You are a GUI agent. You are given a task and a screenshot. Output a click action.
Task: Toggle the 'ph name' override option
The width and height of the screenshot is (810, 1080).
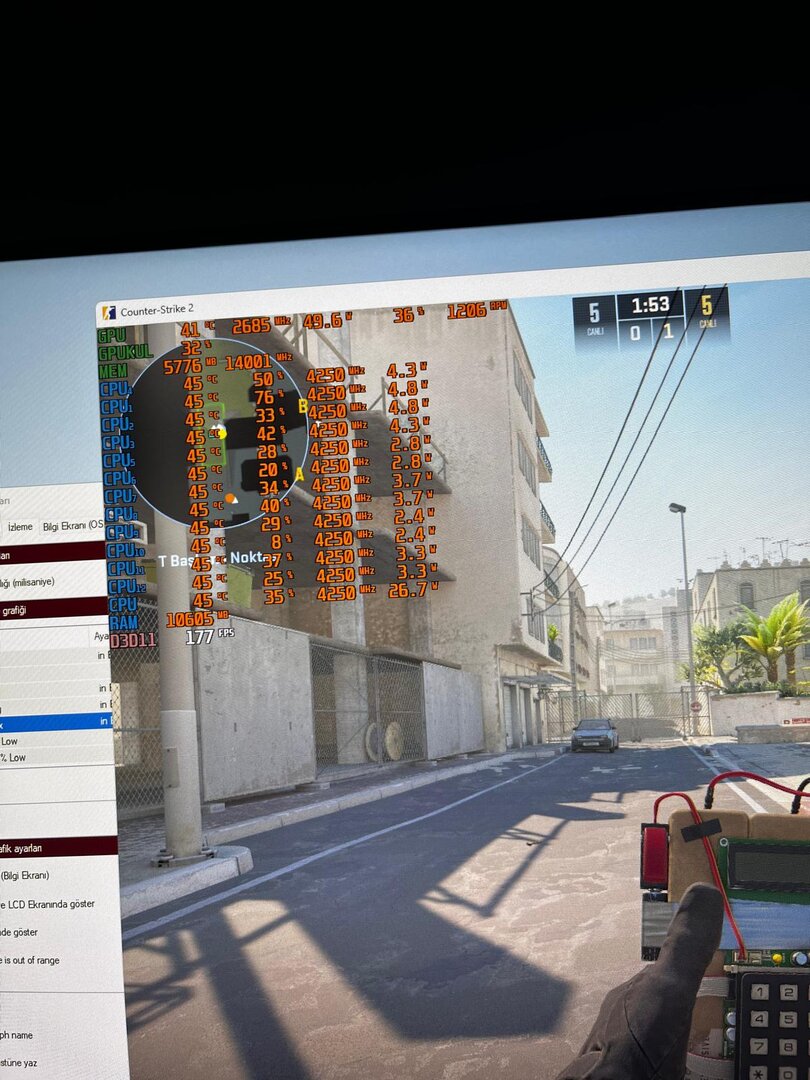click(17, 1035)
